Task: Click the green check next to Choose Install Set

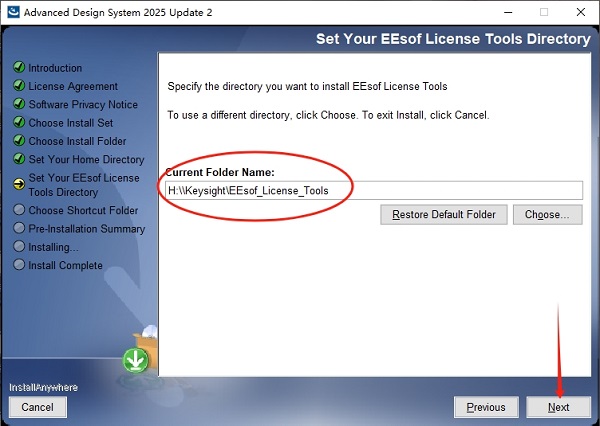Action: (19, 122)
